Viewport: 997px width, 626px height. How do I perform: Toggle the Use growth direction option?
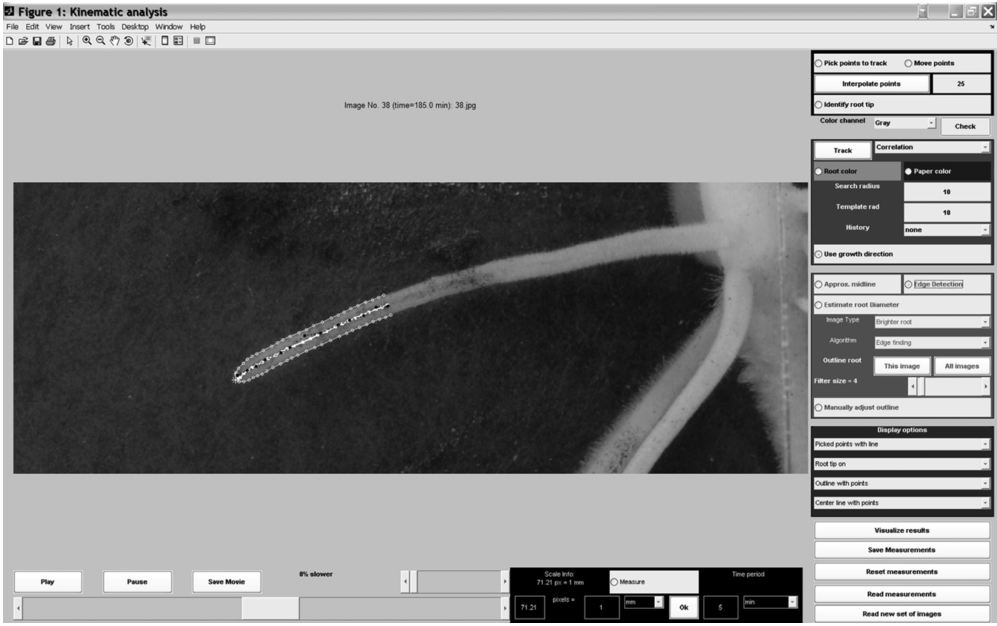point(820,254)
